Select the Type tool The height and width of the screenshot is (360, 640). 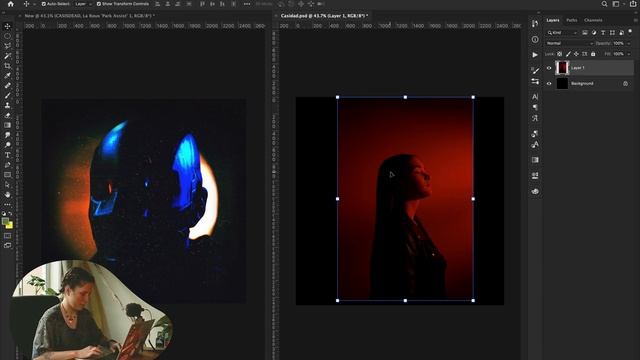pyautogui.click(x=7, y=155)
